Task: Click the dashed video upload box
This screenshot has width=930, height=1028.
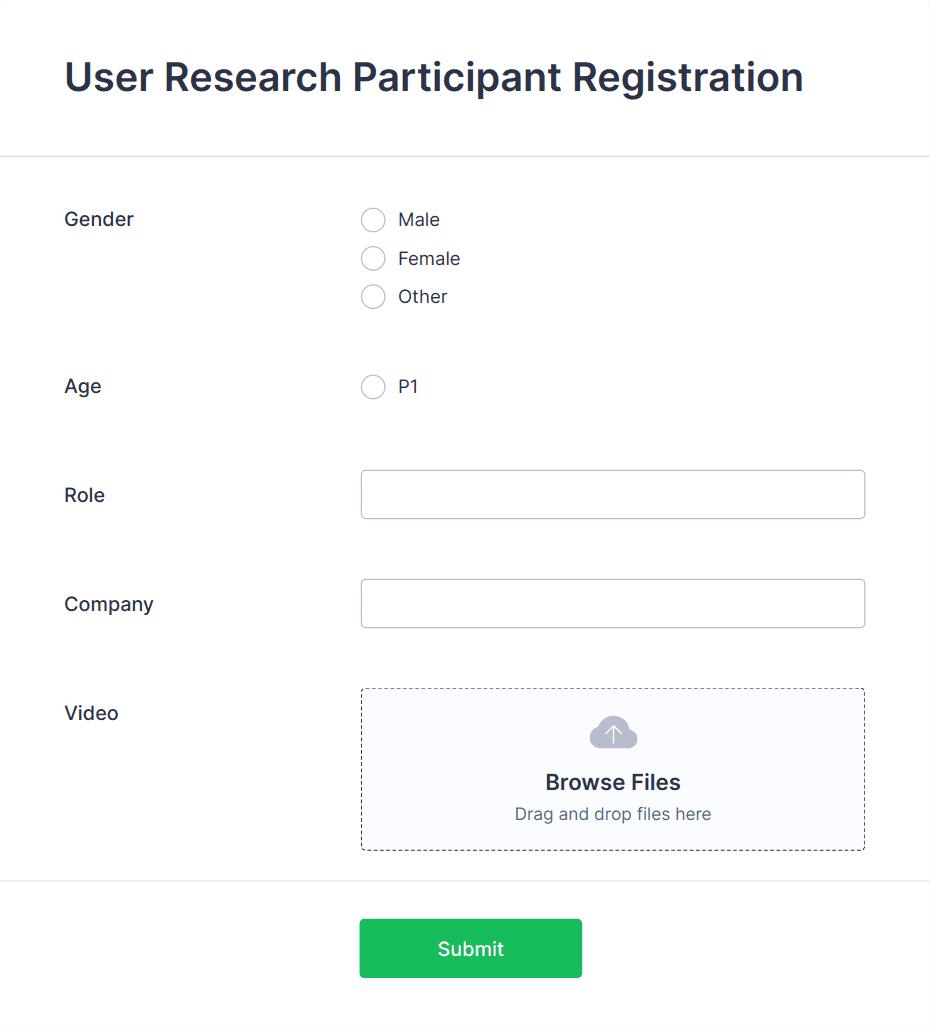Action: [x=613, y=768]
